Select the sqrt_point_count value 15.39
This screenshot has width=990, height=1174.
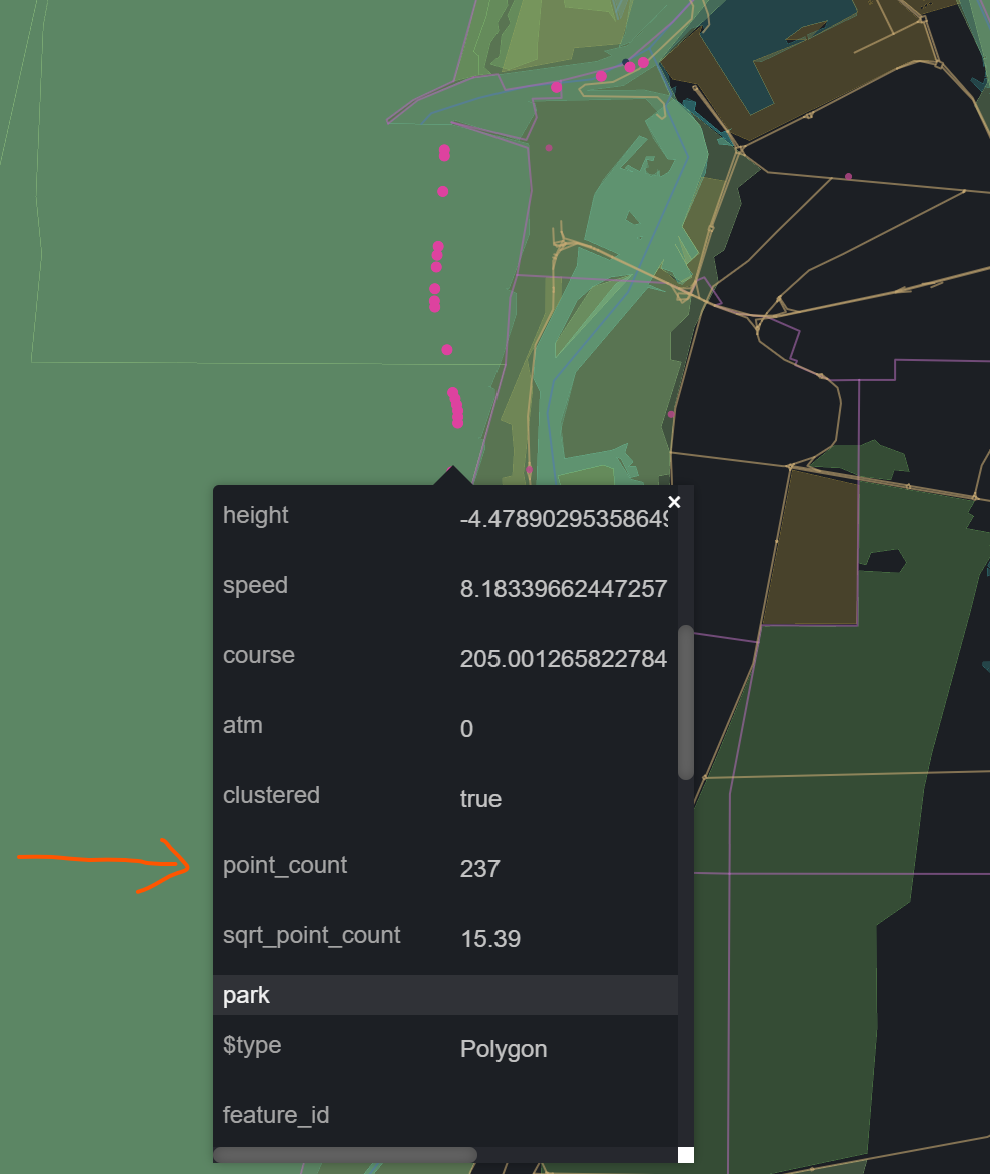click(491, 939)
